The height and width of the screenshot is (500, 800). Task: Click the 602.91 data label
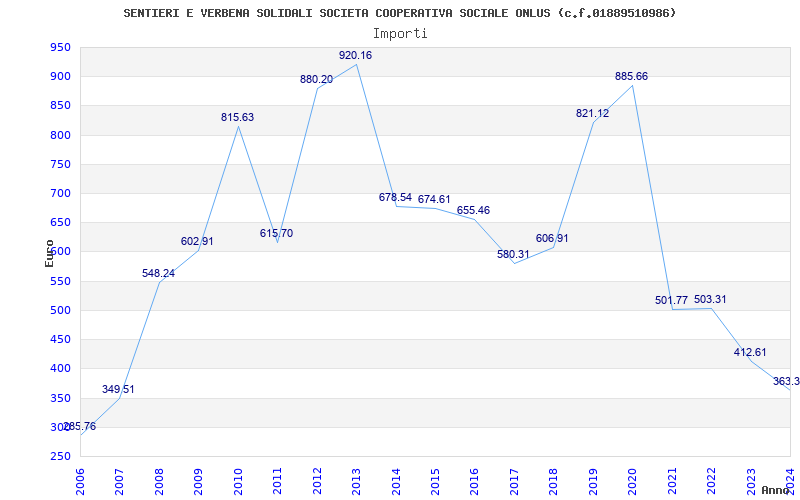(197, 241)
